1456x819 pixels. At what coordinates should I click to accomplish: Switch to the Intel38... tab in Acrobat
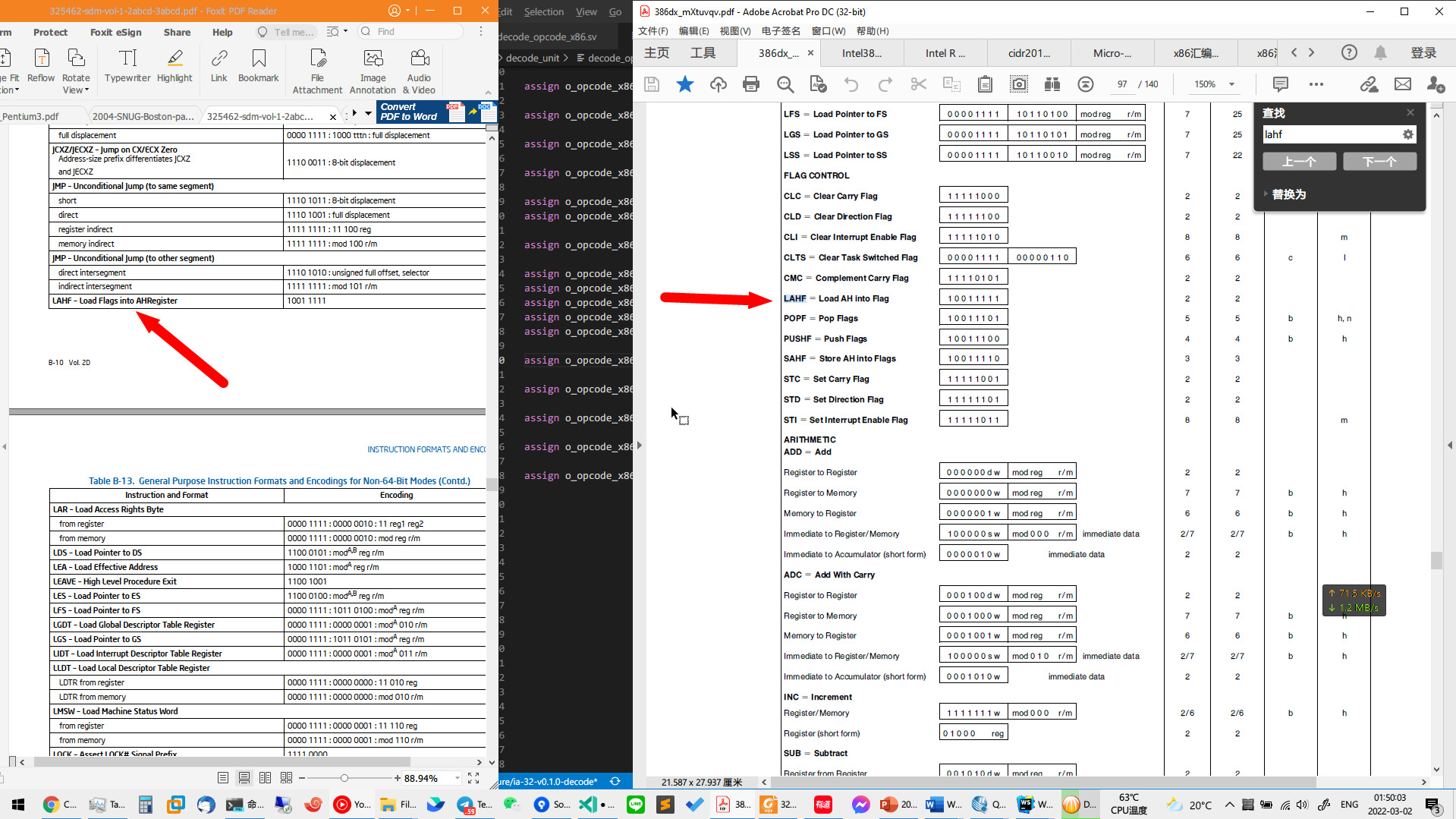(x=862, y=53)
